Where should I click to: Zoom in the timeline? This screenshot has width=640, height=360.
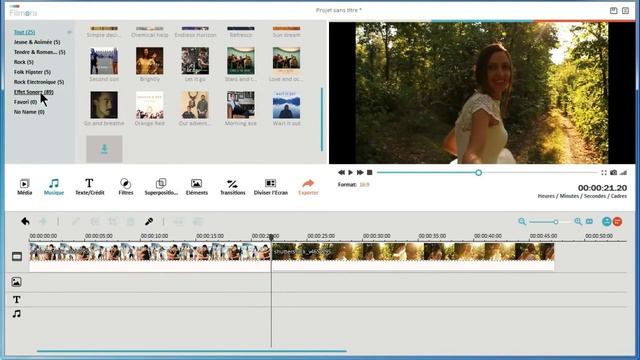coord(578,222)
